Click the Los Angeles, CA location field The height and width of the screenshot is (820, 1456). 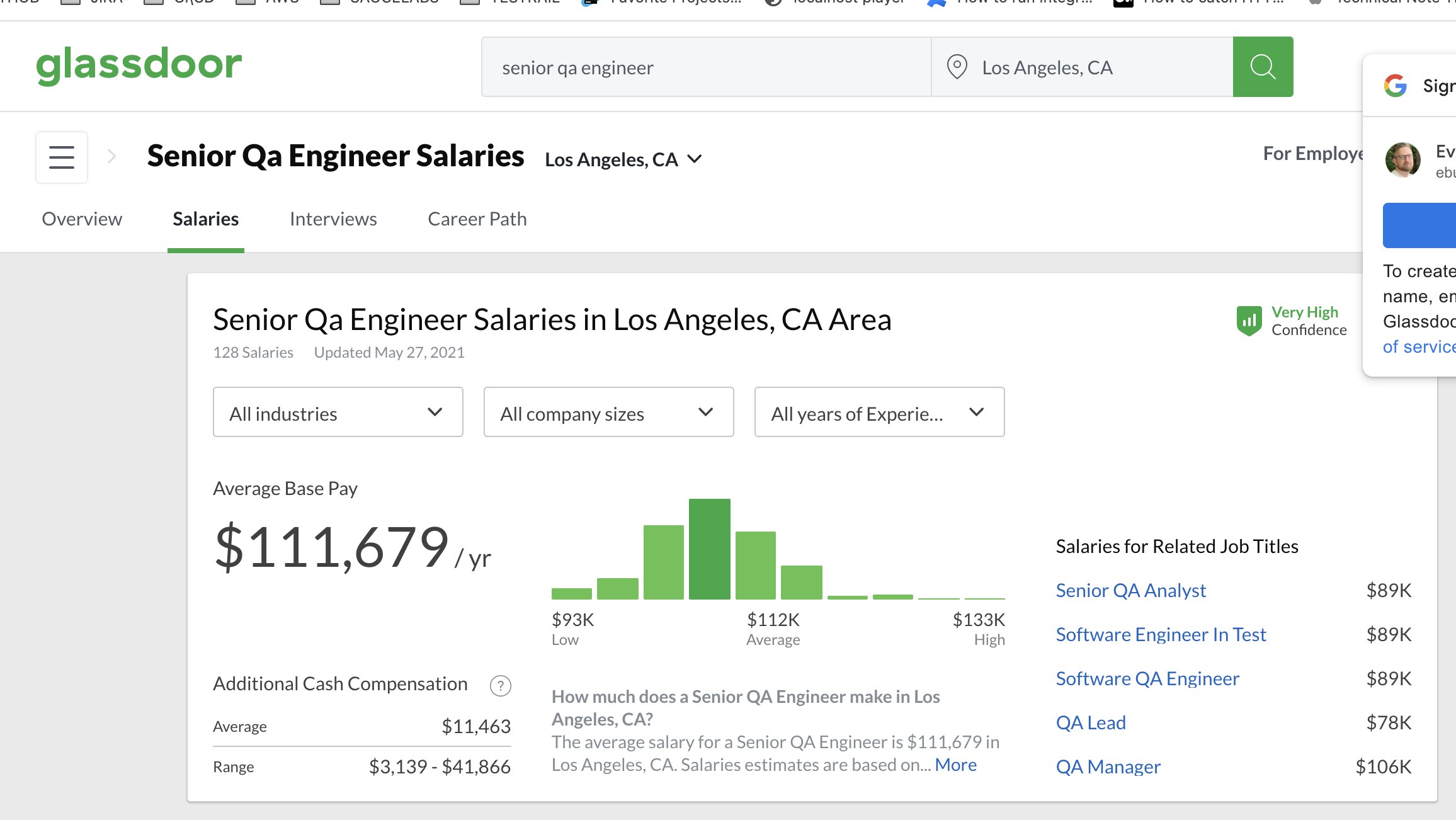[x=1083, y=67]
